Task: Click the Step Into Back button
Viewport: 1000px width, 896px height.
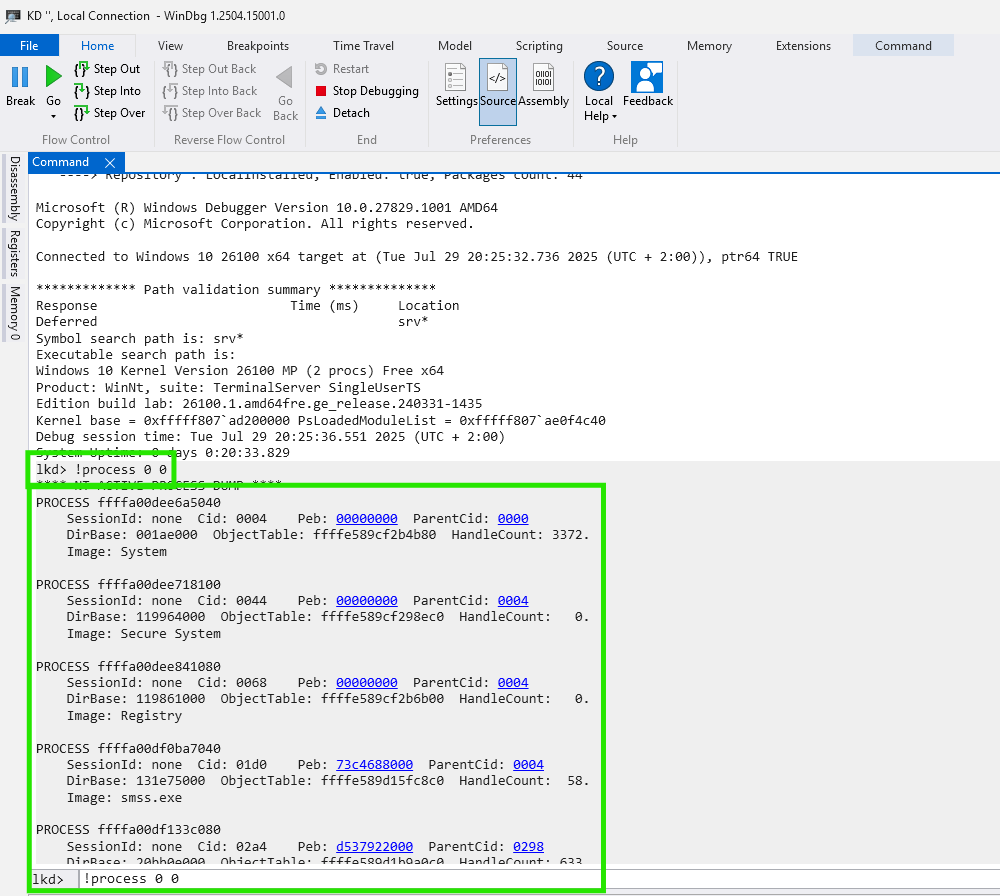Action: [x=210, y=91]
